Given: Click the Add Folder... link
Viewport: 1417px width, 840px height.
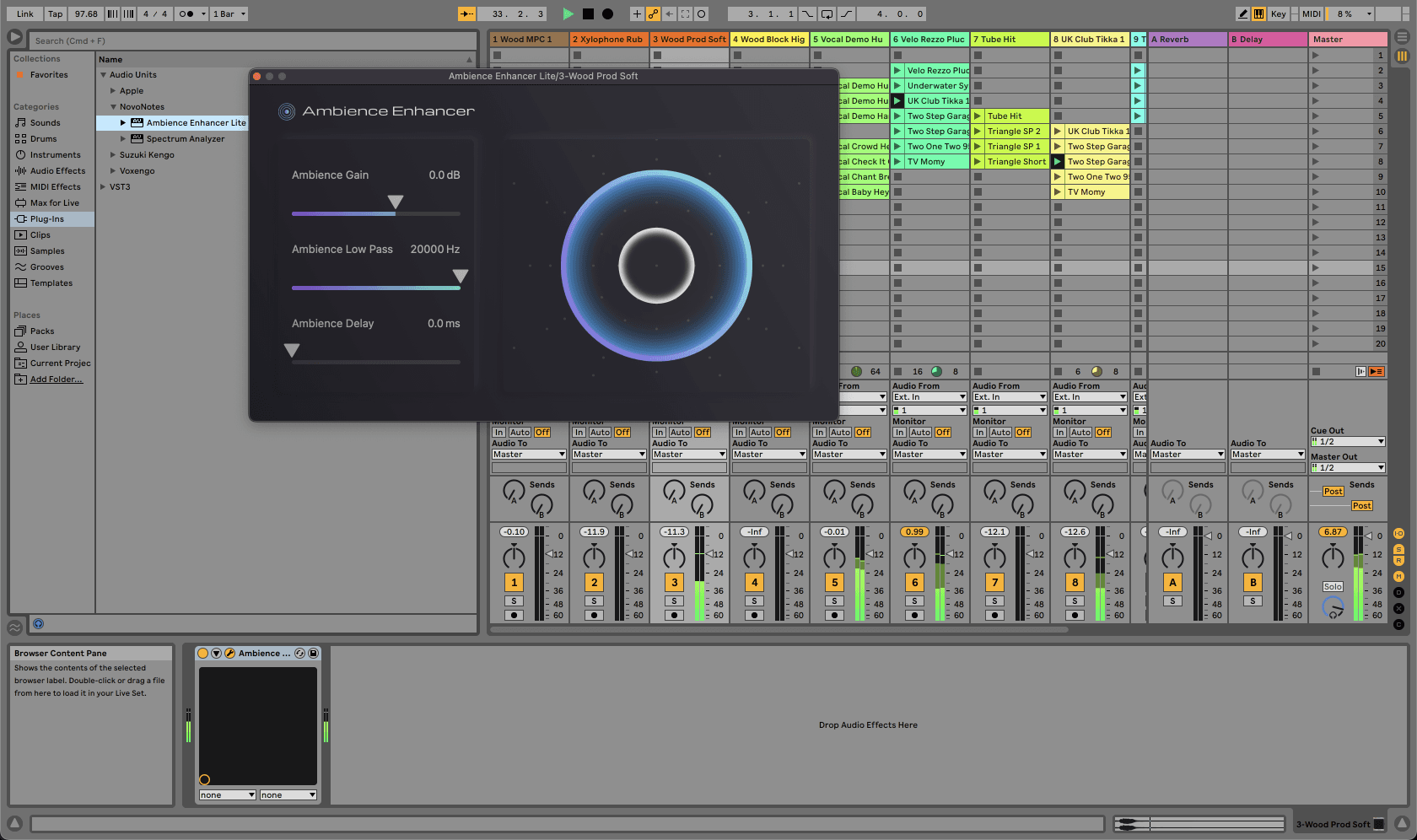Looking at the screenshot, I should [x=57, y=380].
